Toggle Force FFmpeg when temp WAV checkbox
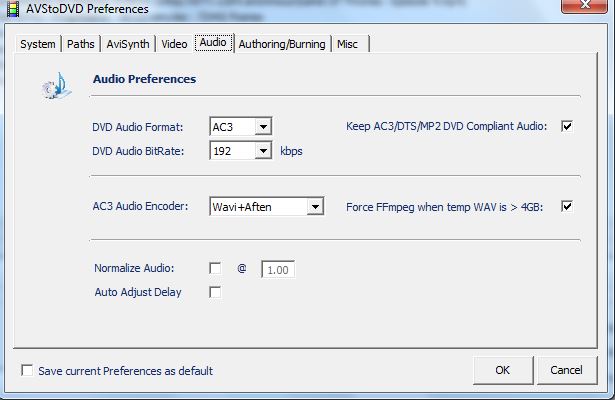 tap(566, 207)
